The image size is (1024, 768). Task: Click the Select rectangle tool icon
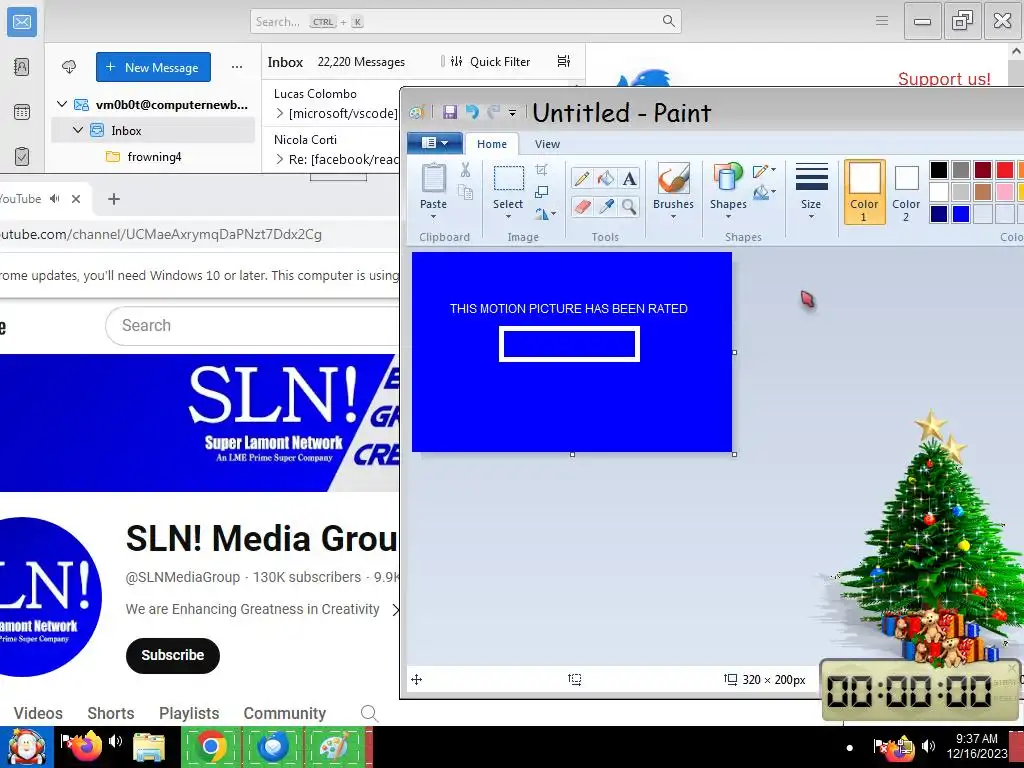[x=508, y=178]
